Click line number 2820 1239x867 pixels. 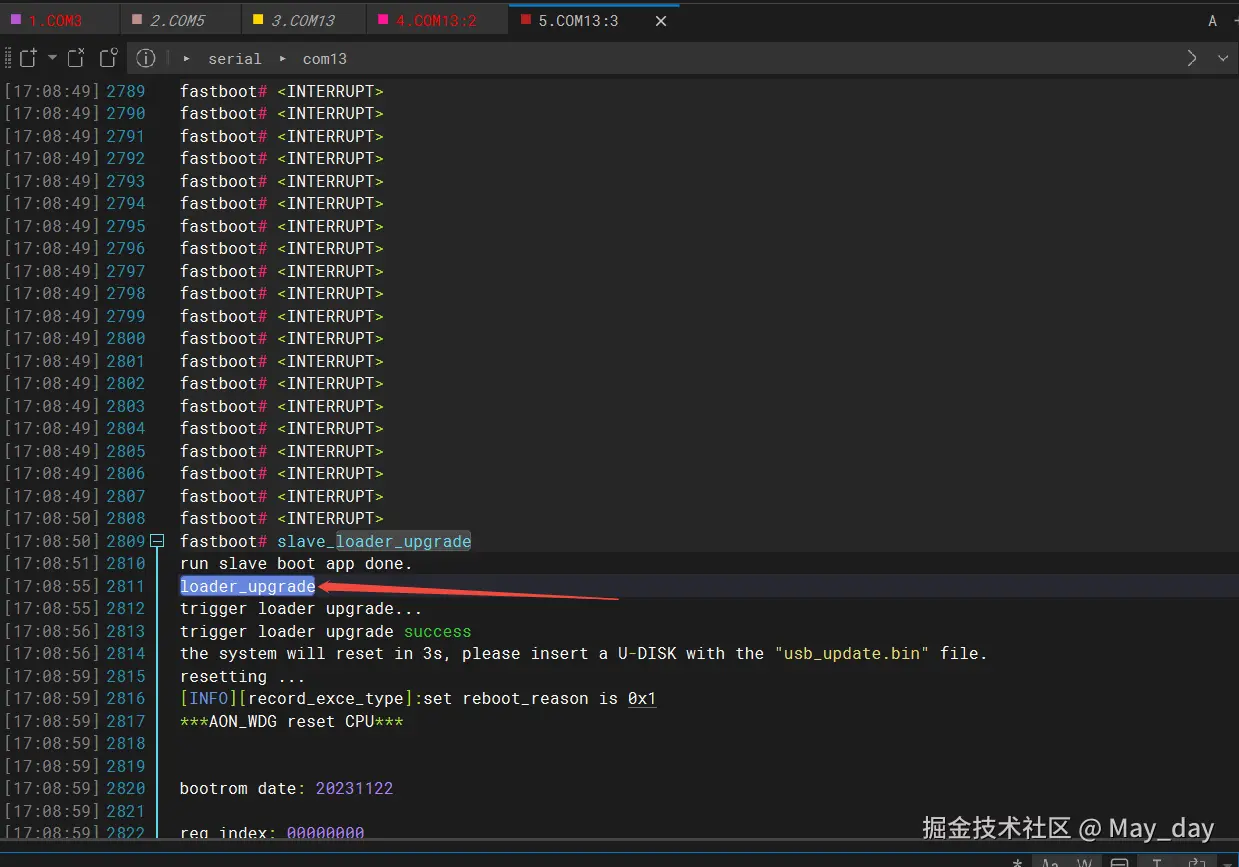click(126, 789)
